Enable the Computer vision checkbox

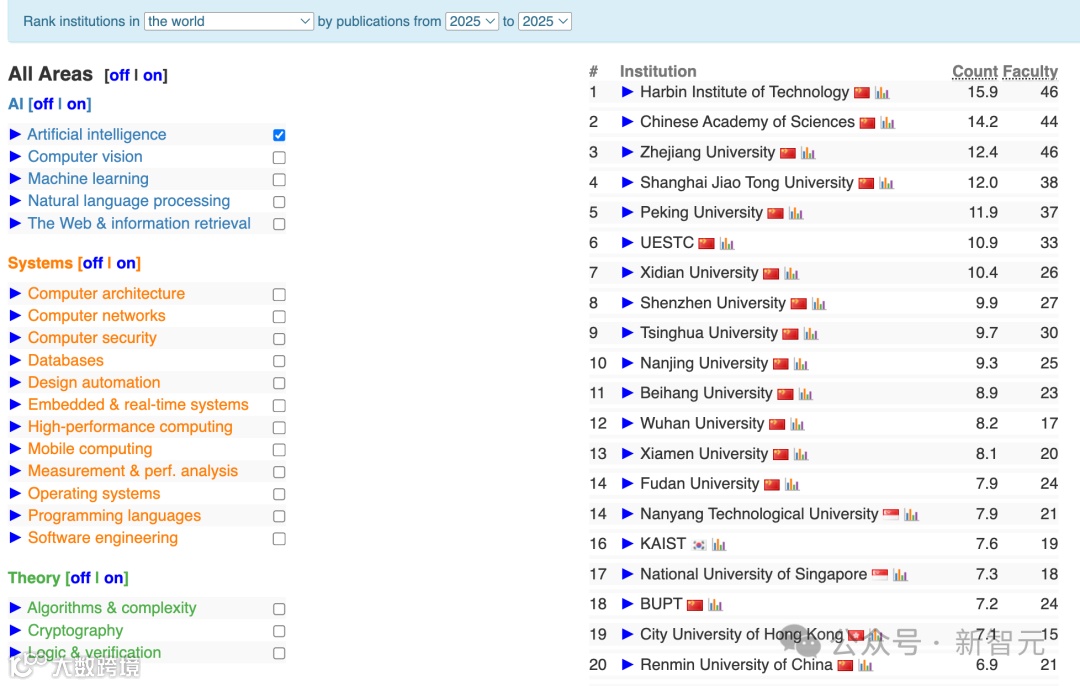coord(279,158)
